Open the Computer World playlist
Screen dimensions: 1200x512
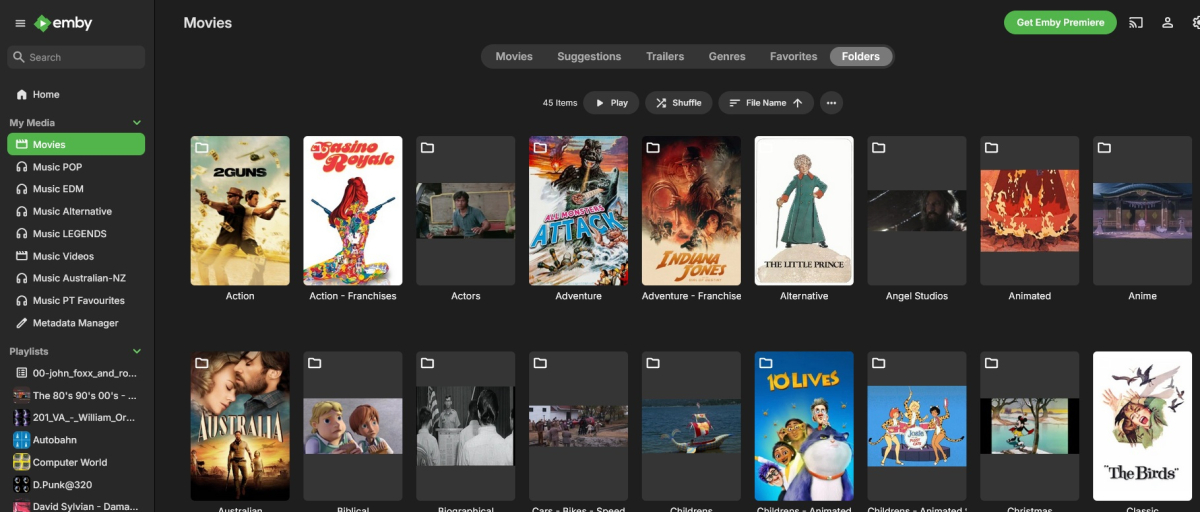tap(76, 462)
